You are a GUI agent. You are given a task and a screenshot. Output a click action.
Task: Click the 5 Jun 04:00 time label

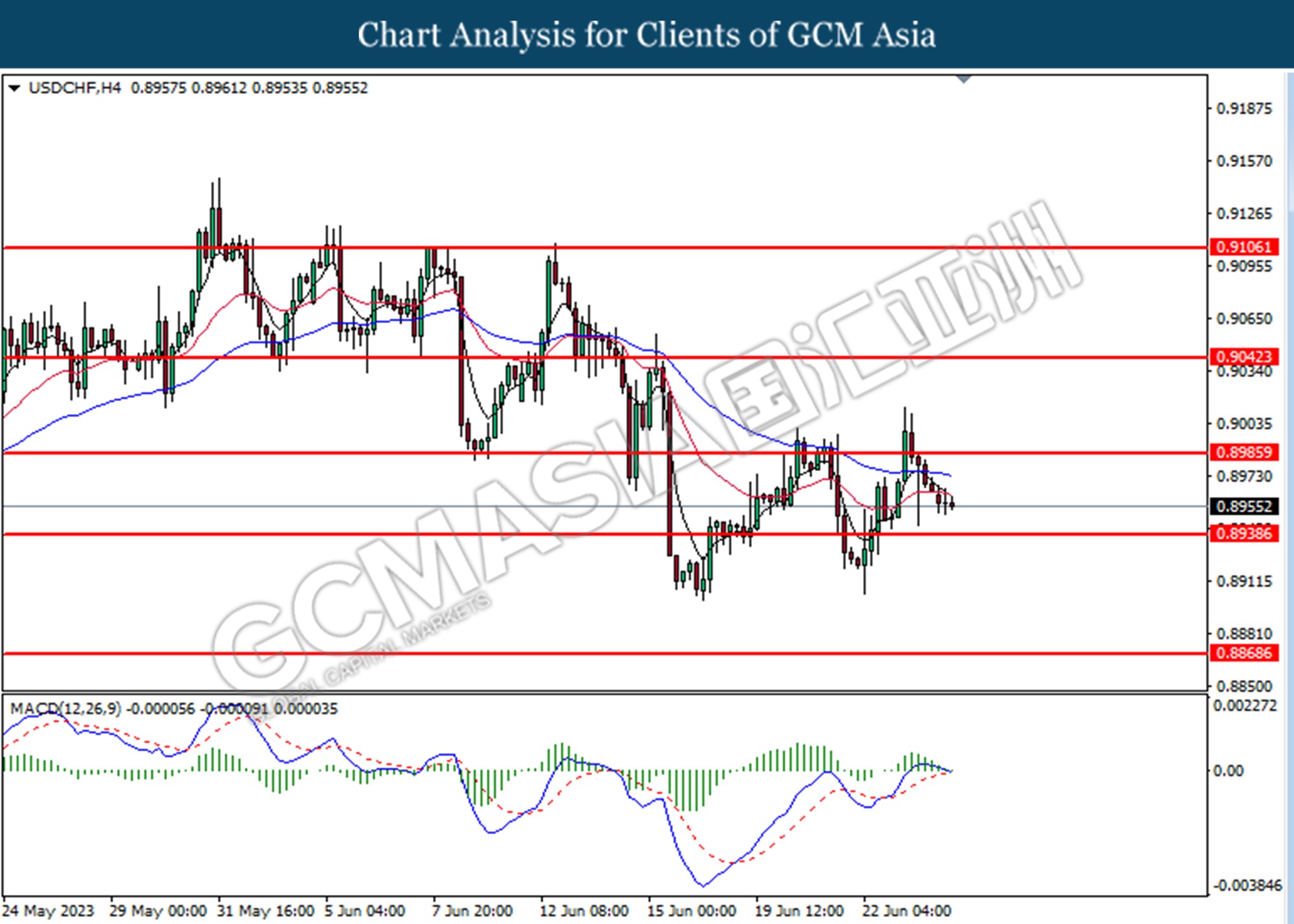pos(365,911)
